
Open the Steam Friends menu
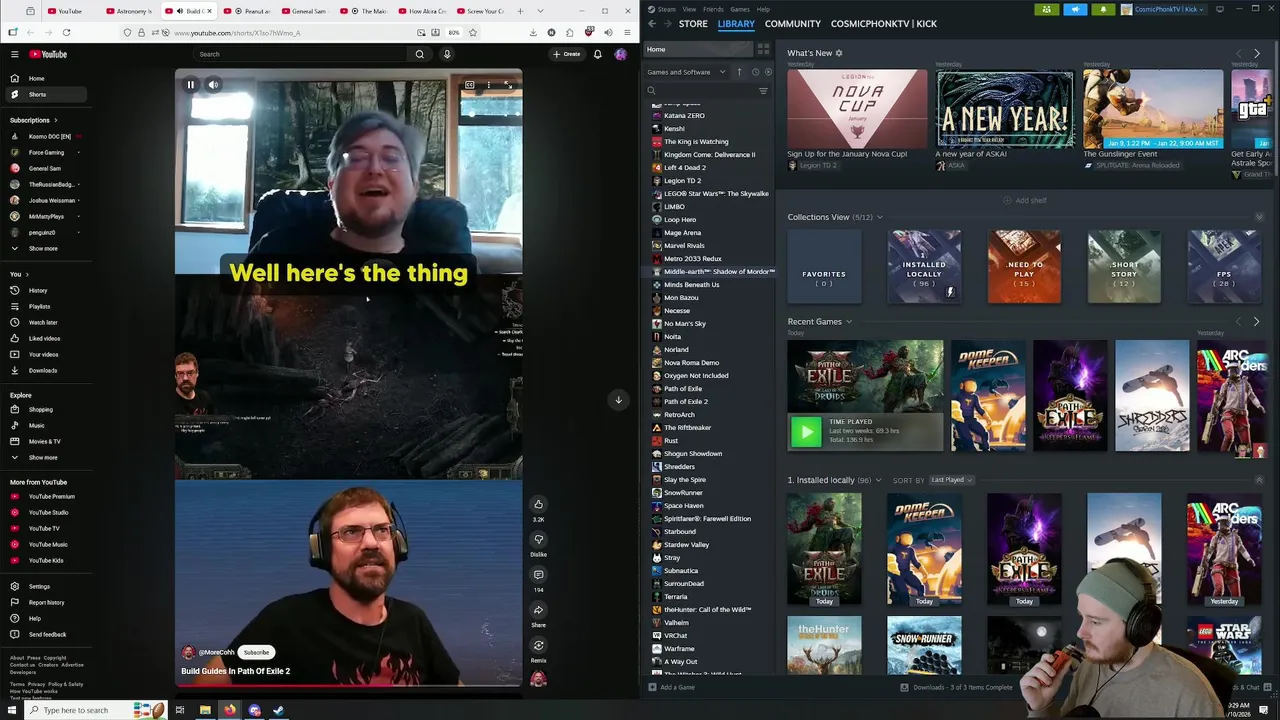click(713, 9)
